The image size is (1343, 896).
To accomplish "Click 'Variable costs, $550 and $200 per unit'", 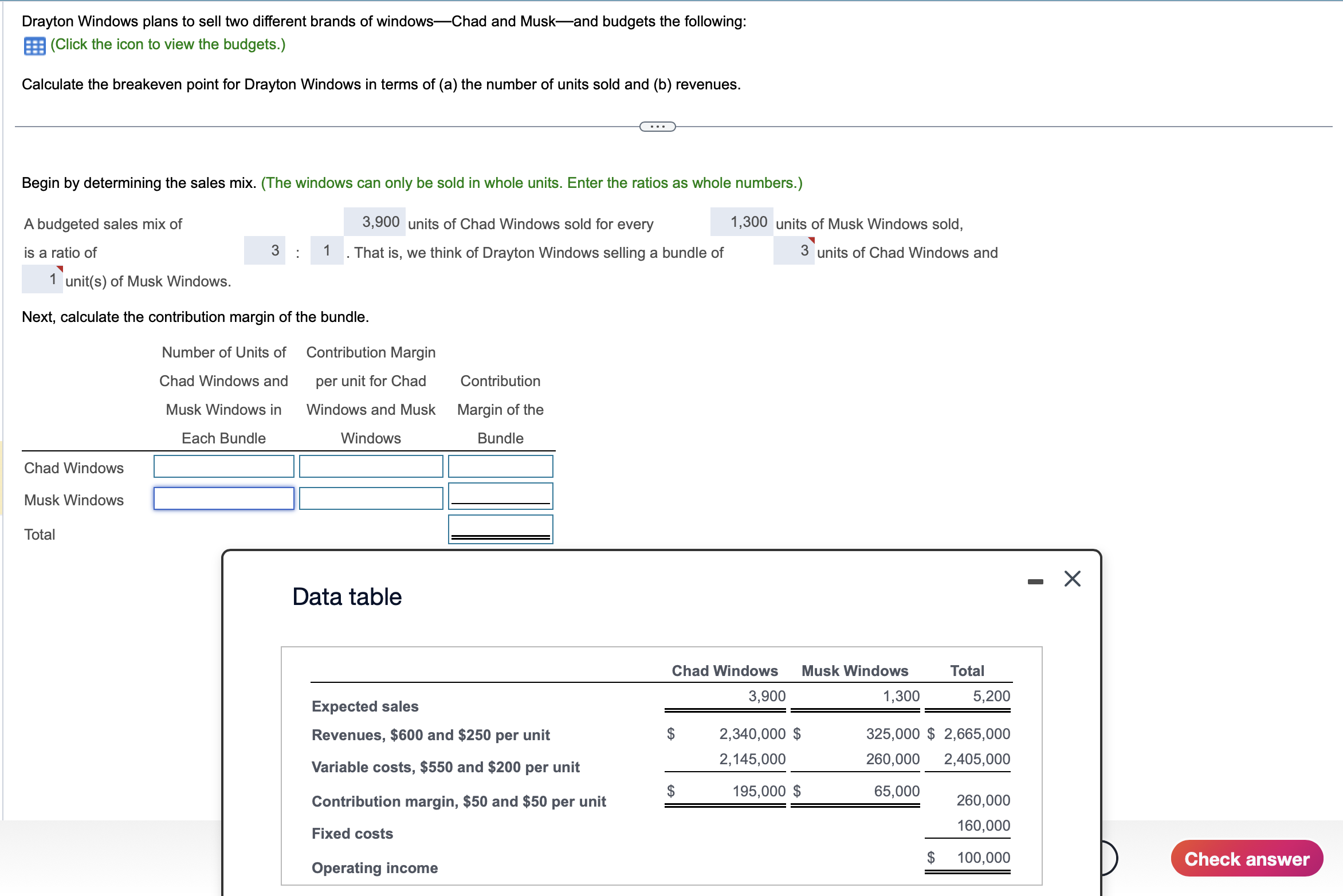I will pyautogui.click(x=445, y=767).
